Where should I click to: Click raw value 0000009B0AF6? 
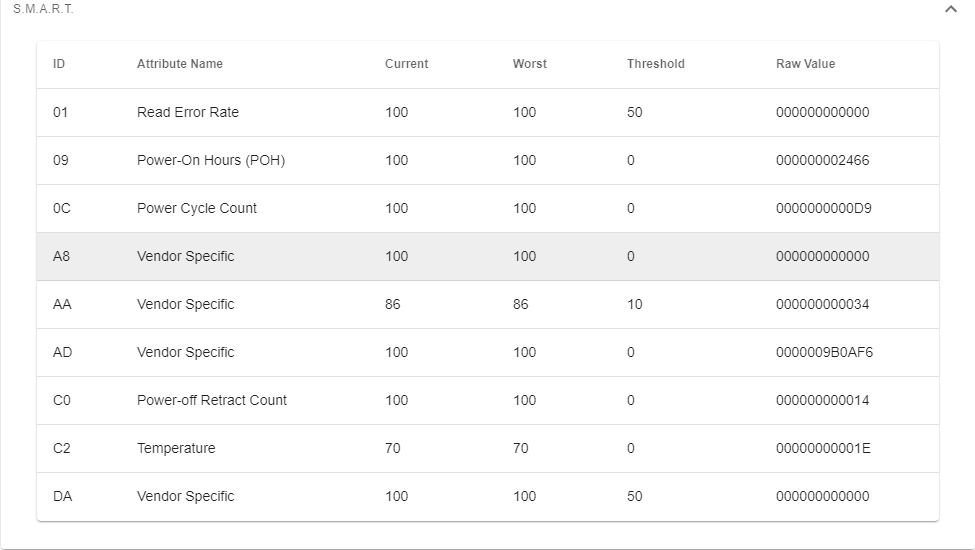coord(823,352)
